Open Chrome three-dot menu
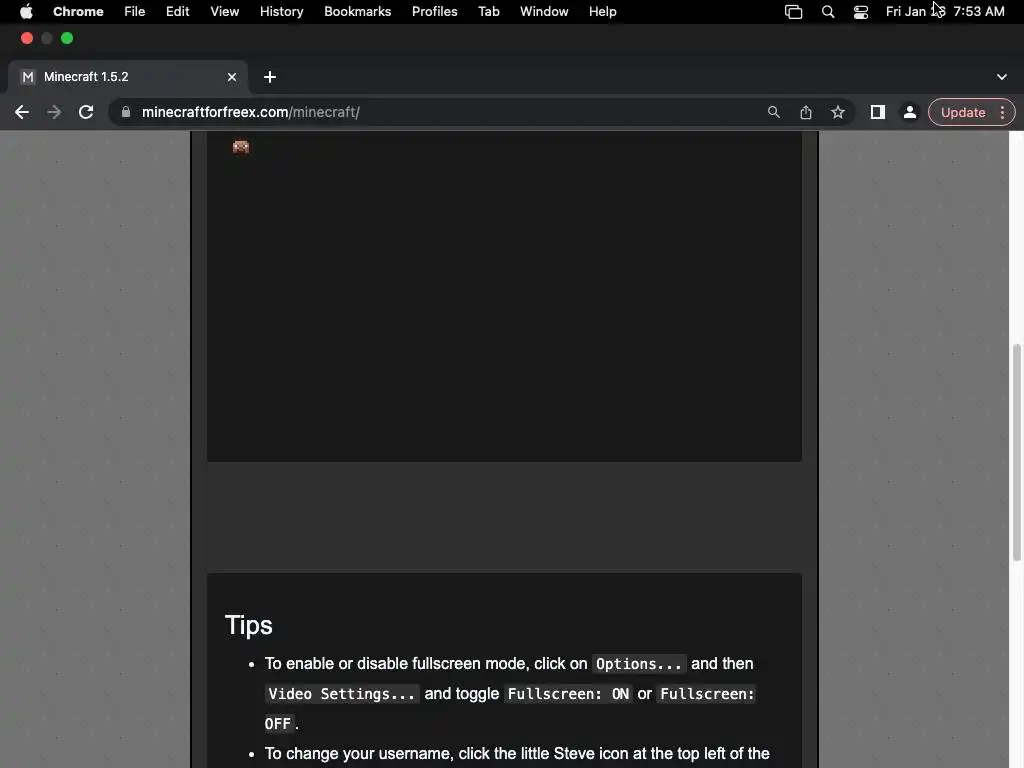The height and width of the screenshot is (768, 1024). click(x=1002, y=112)
